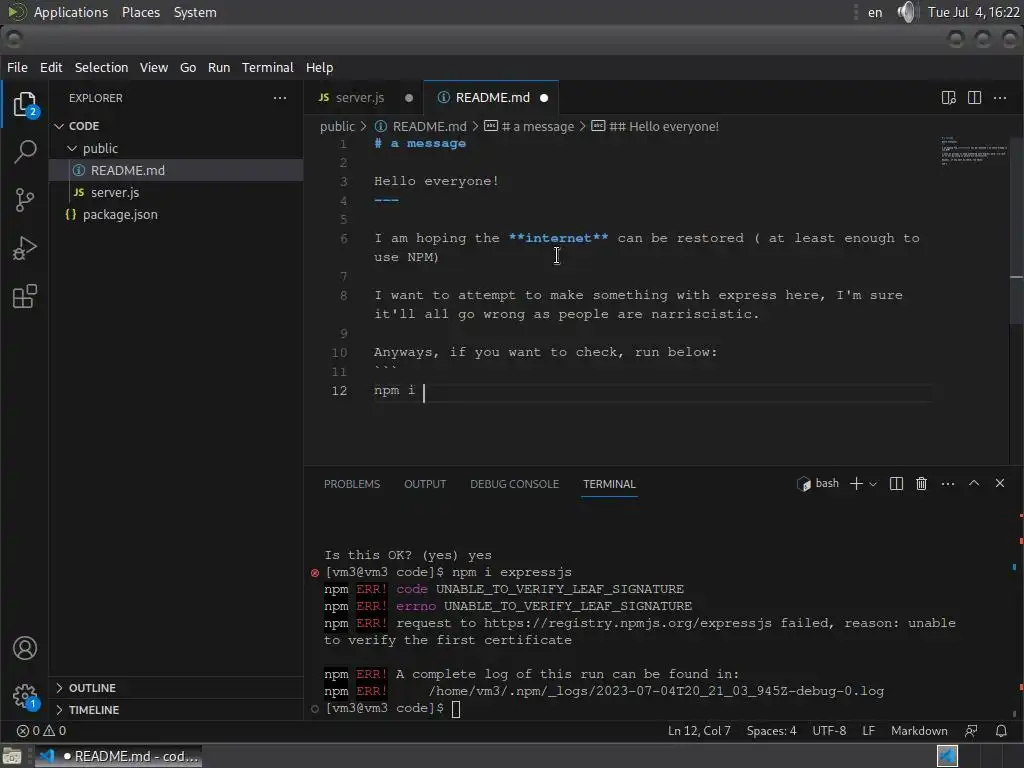Open terminal panel more actions ellipsis

pos(948,483)
